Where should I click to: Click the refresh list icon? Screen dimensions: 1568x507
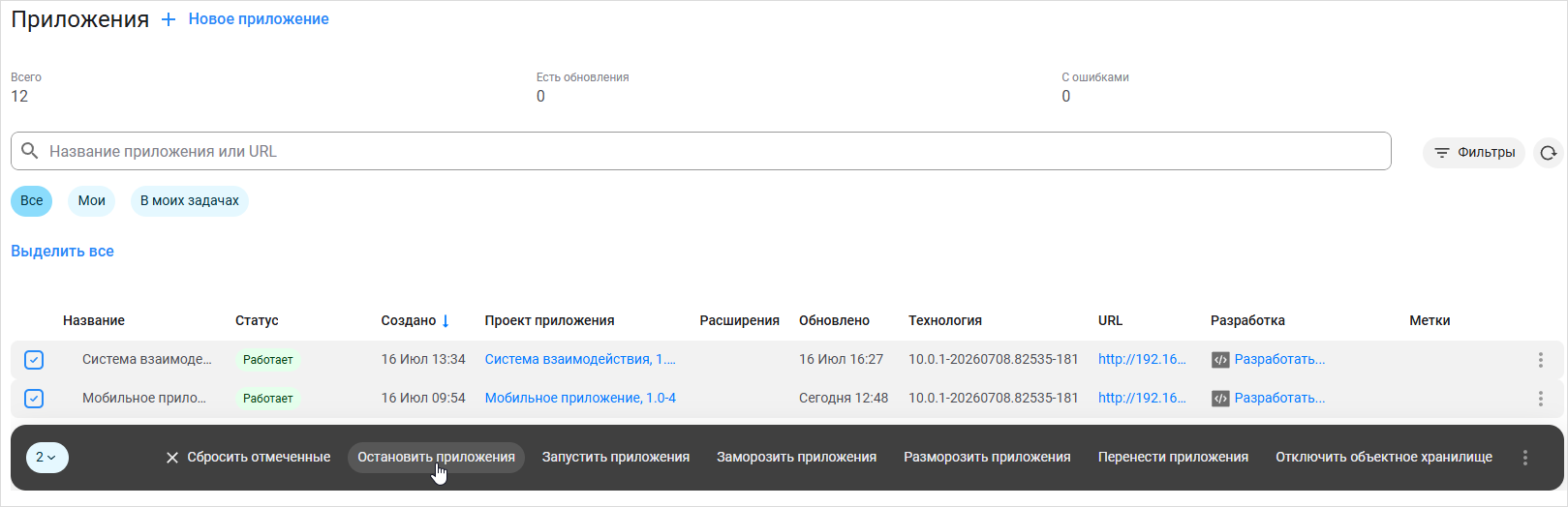coord(1549,153)
